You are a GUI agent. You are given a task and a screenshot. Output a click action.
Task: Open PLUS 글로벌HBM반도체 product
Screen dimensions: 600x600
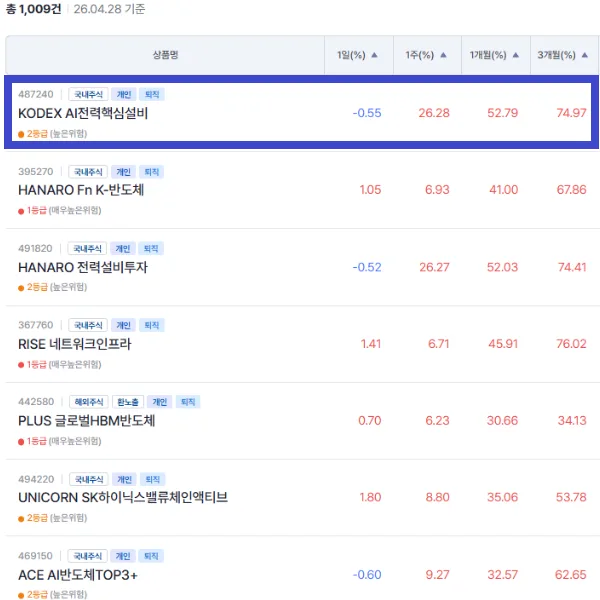(x=86, y=421)
